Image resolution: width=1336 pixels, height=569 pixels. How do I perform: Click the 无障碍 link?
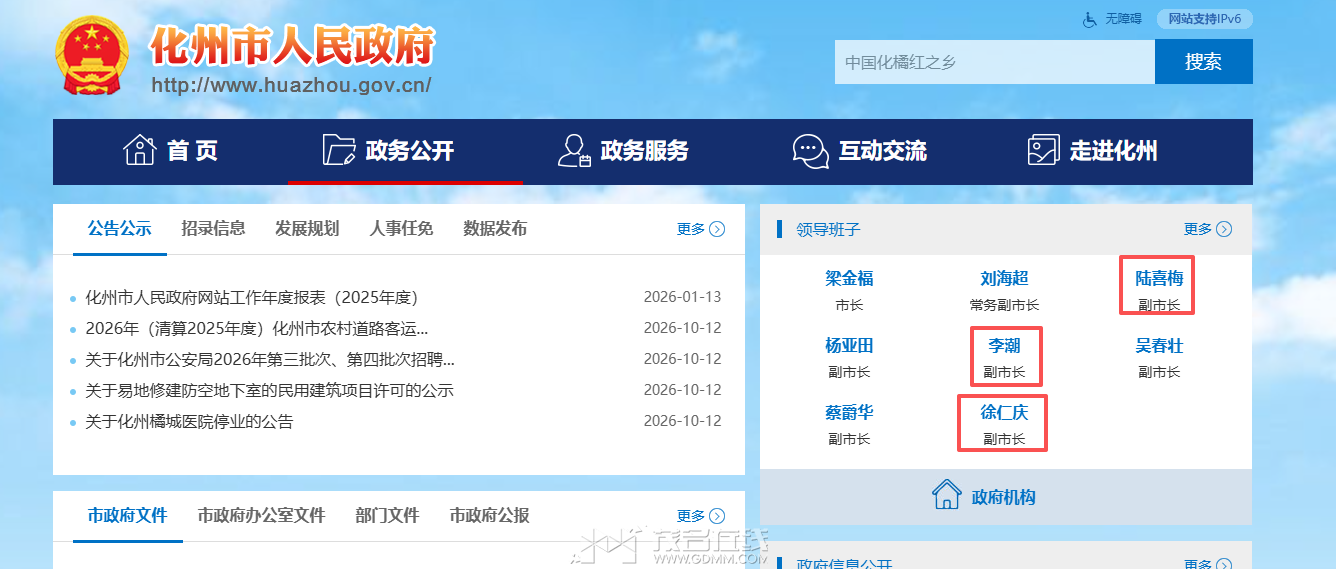click(1123, 19)
